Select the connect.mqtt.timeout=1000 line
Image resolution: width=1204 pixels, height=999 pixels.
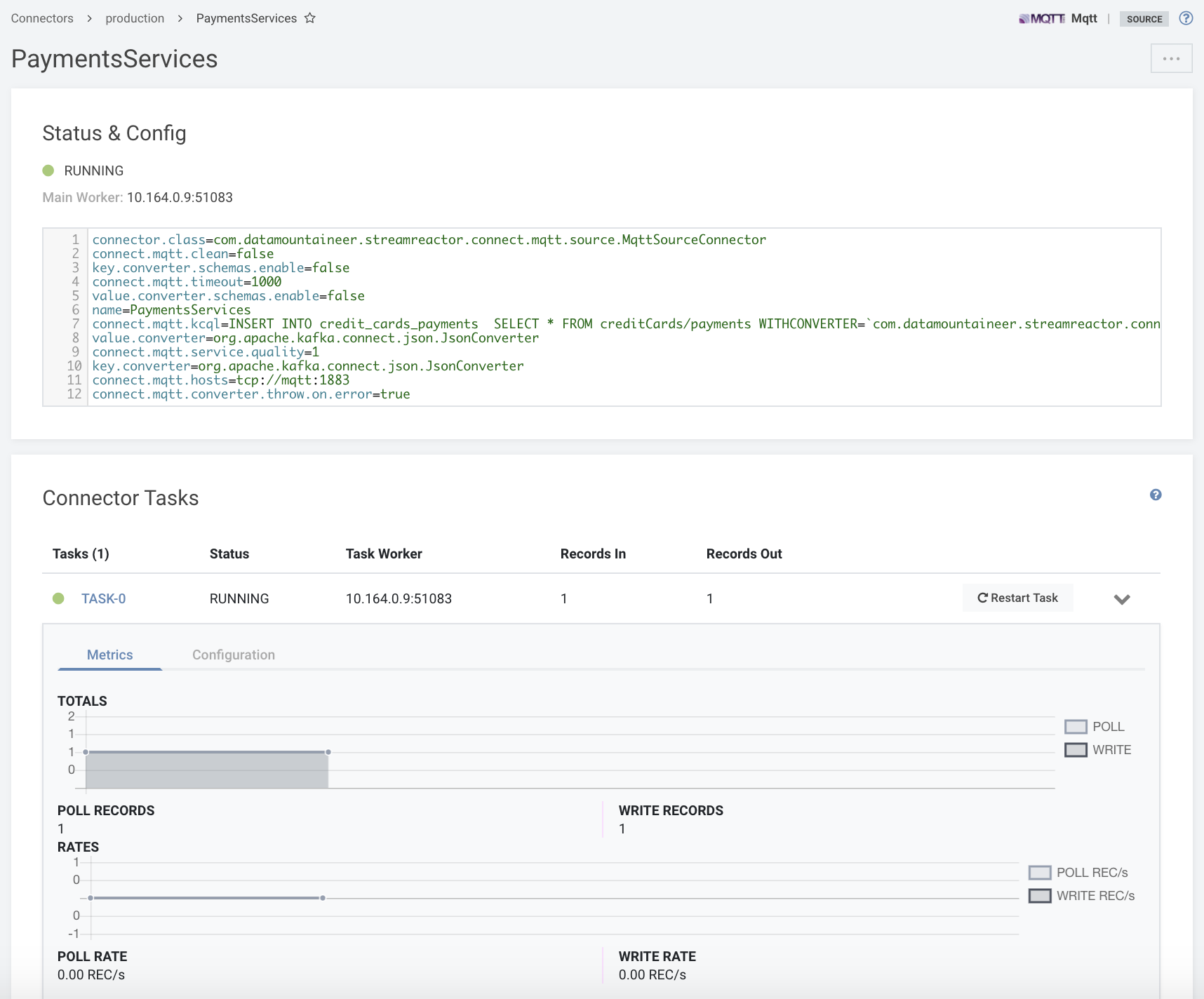[x=187, y=282]
